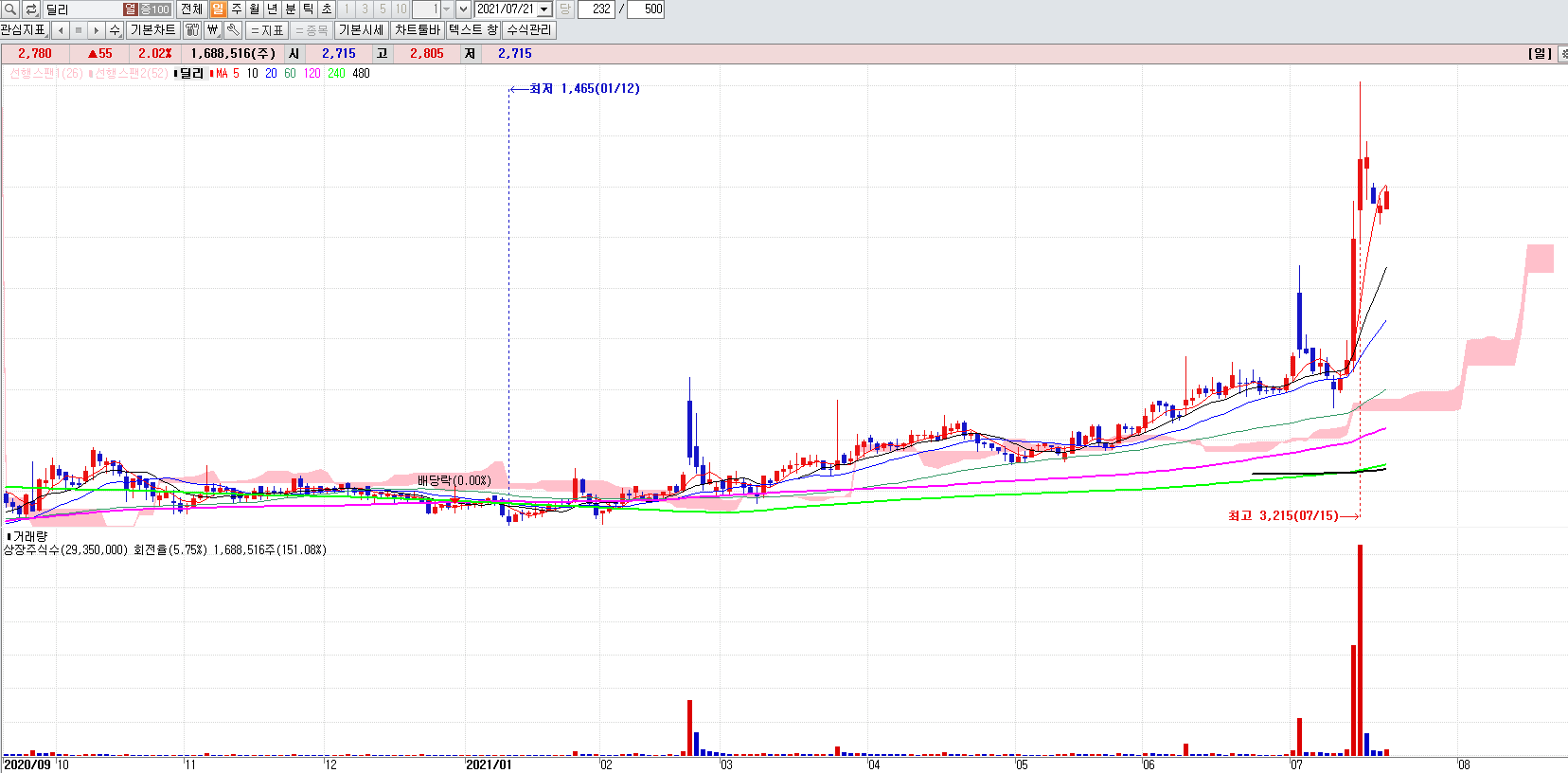Click the 수 button
The width and height of the screenshot is (1568, 773).
coord(115,30)
